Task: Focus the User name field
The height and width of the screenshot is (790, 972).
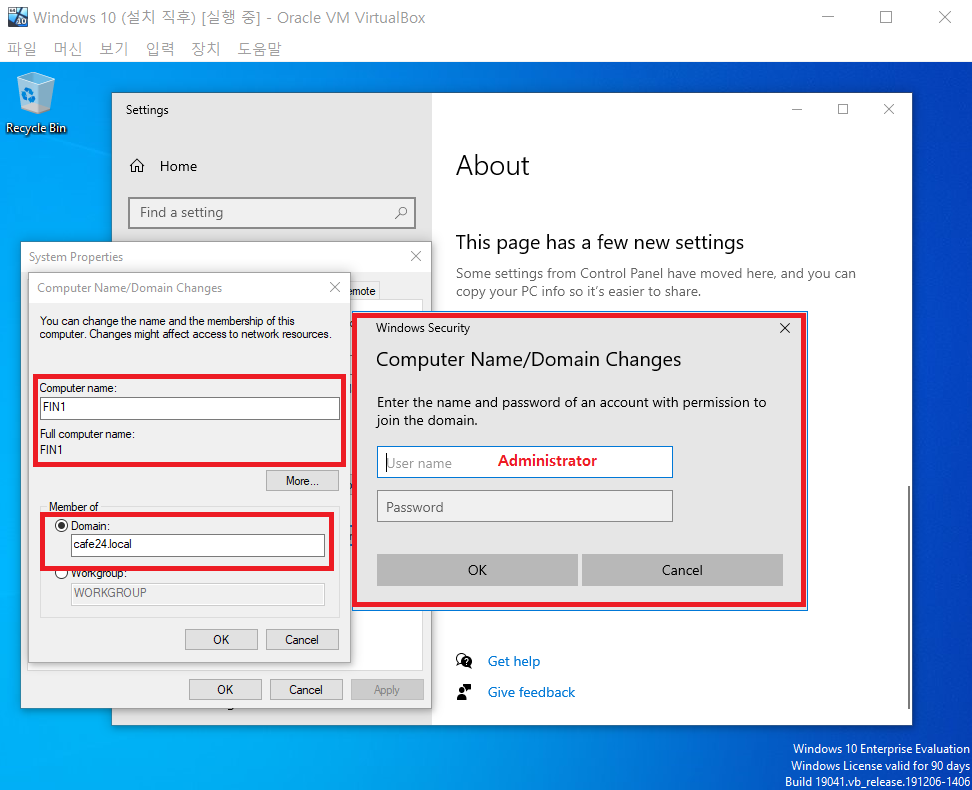Action: click(x=524, y=462)
